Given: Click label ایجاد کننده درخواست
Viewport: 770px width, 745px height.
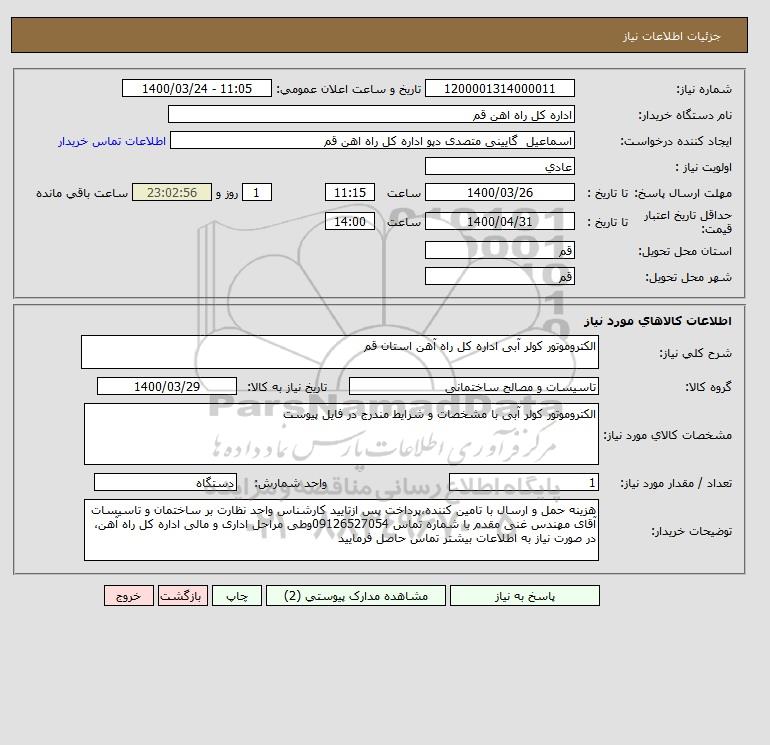Looking at the screenshot, I should click(676, 141).
